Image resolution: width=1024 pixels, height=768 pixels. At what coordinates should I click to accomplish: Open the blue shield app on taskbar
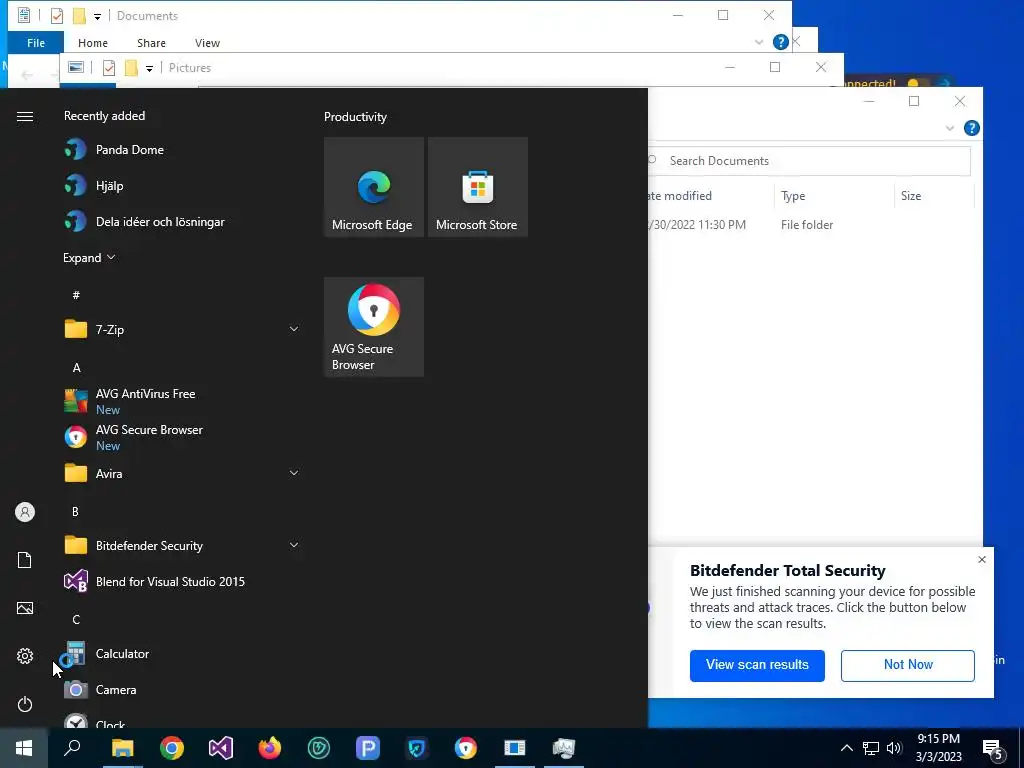[x=417, y=748]
